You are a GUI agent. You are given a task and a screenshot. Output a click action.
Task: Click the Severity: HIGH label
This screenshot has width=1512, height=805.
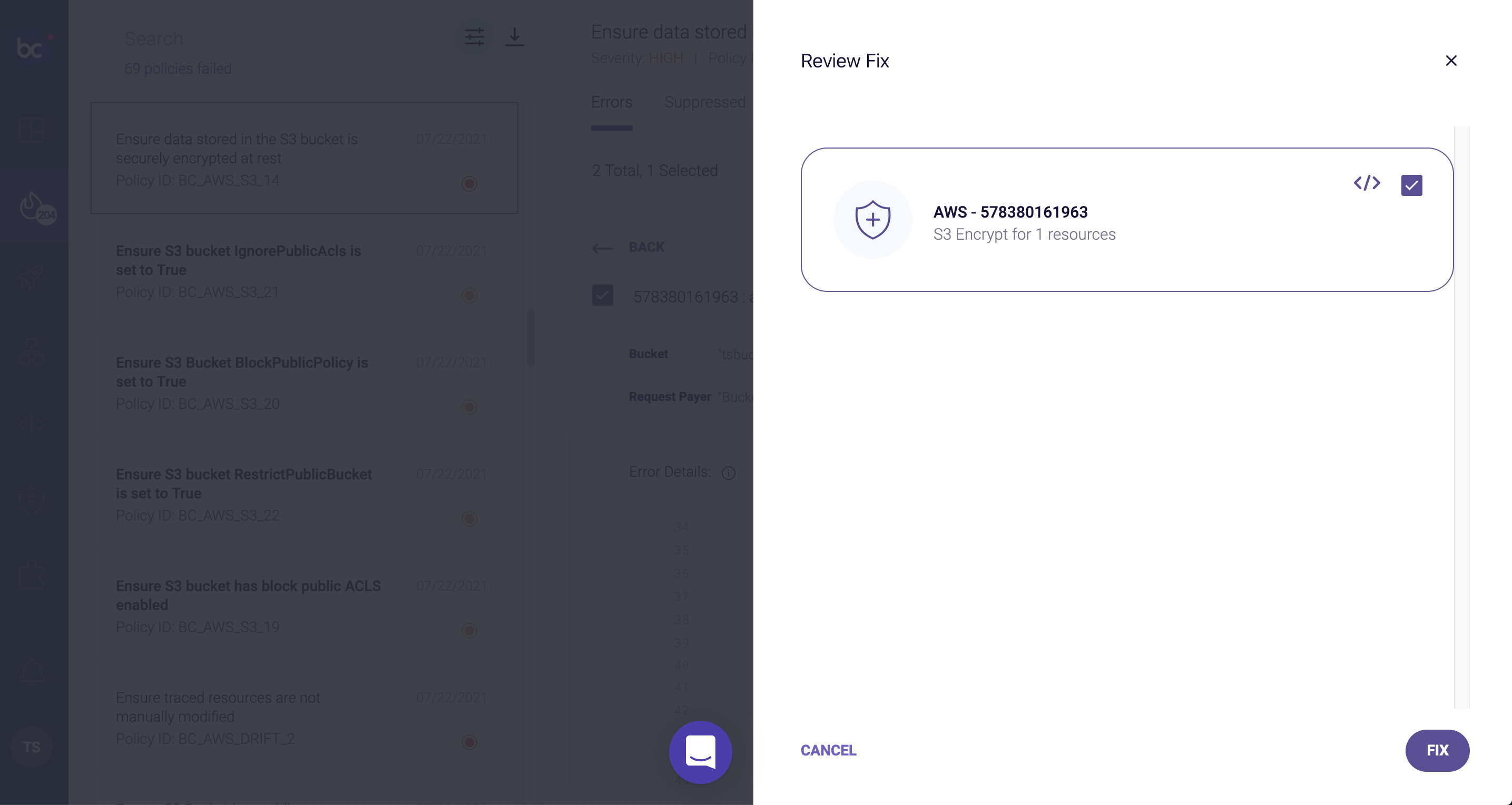tap(637, 58)
